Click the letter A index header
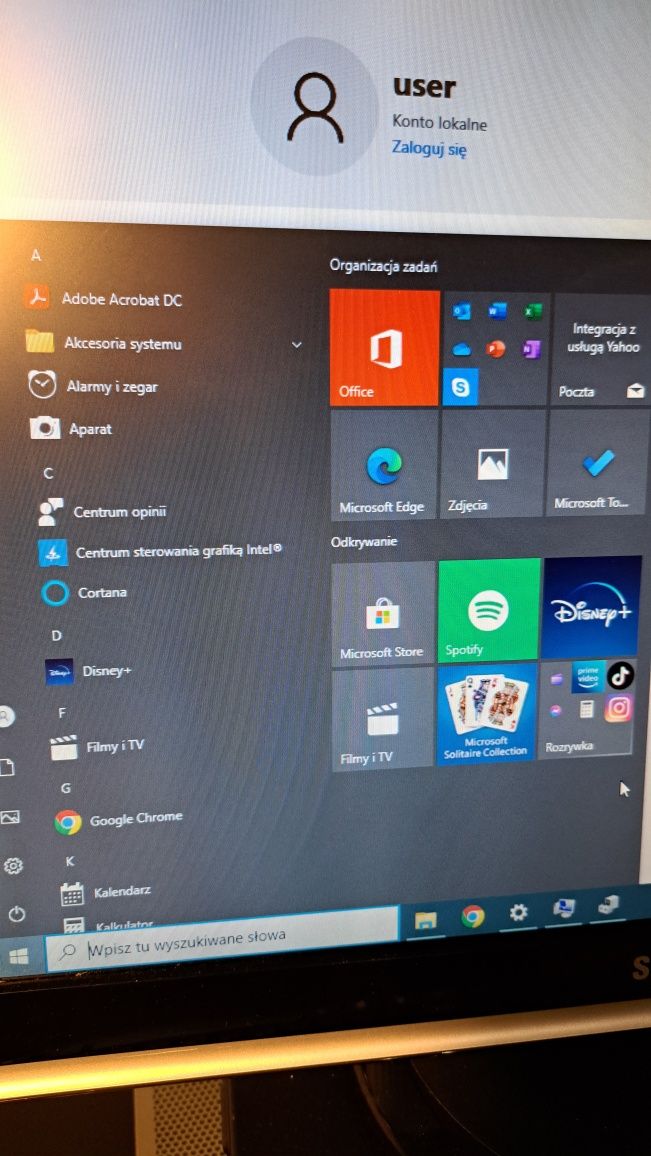This screenshot has height=1156, width=651. tap(35, 256)
